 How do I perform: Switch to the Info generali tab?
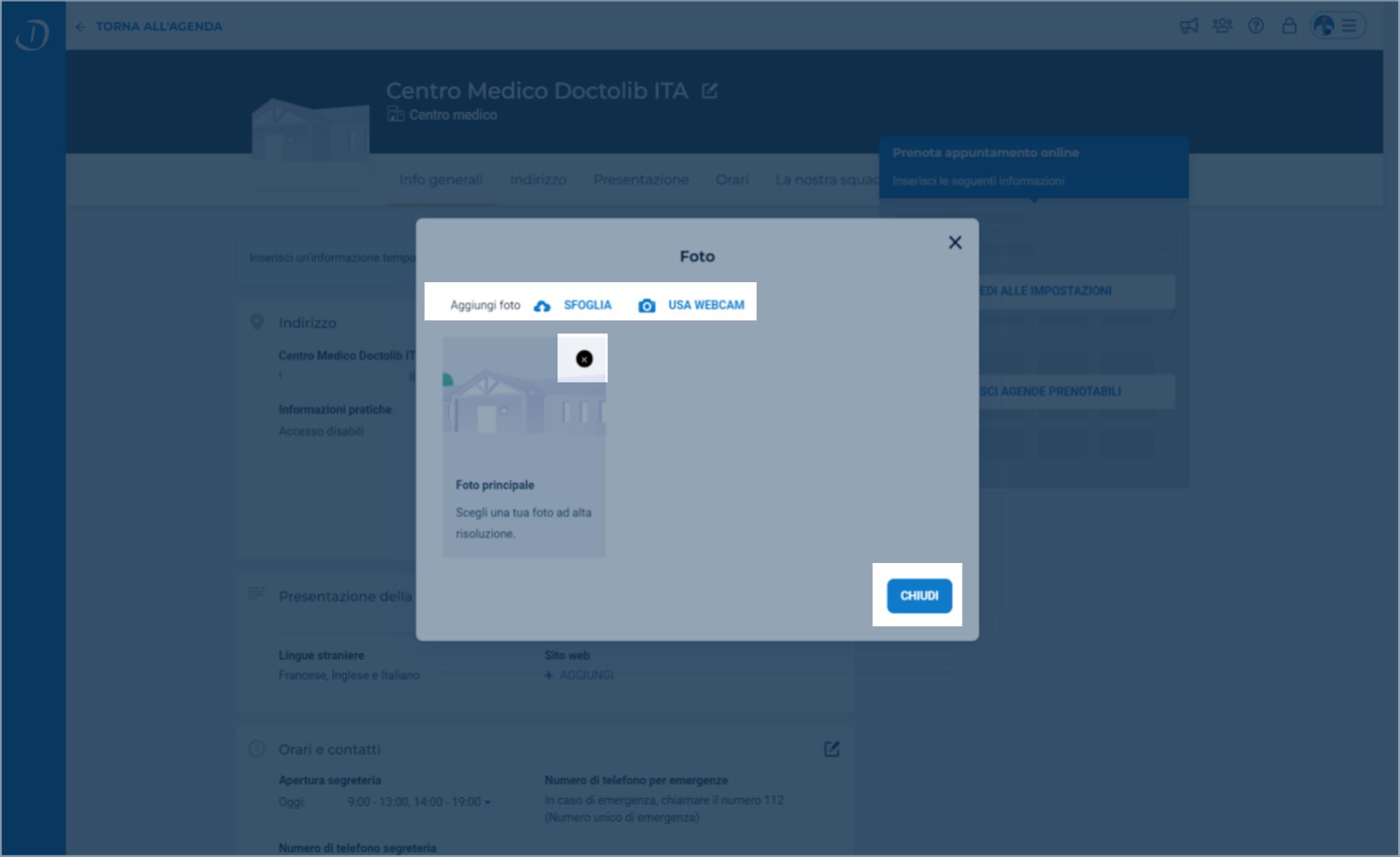441,180
